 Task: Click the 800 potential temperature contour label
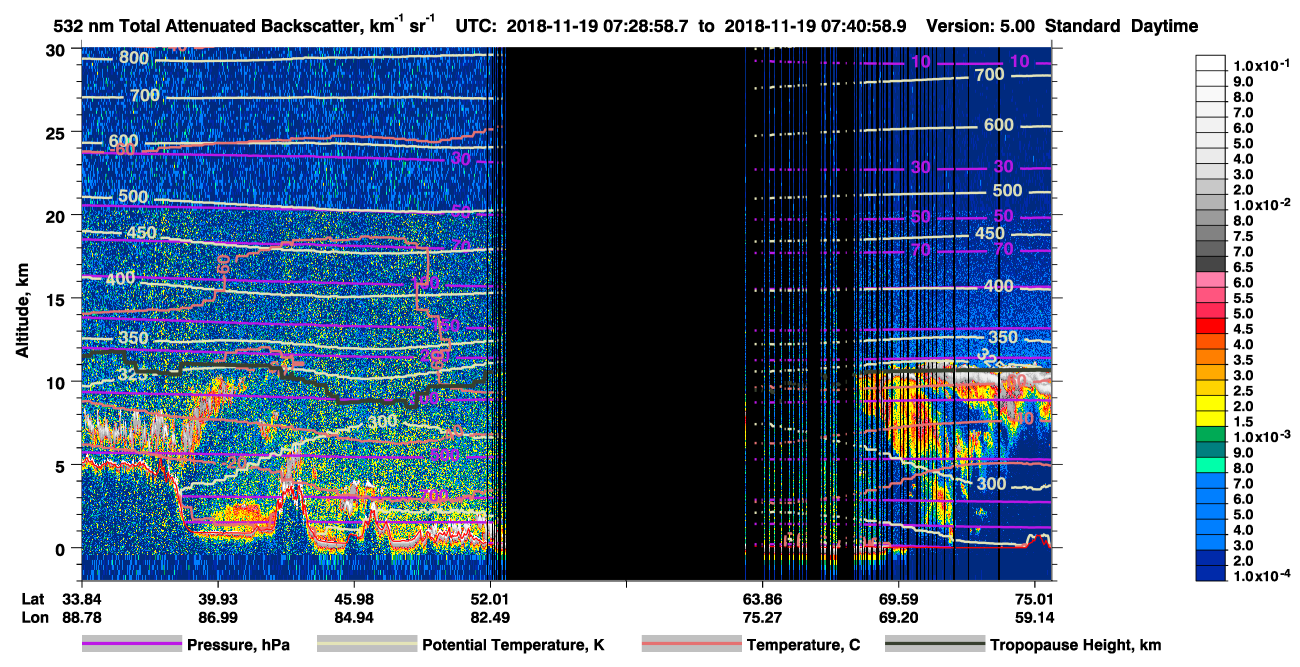(133, 58)
